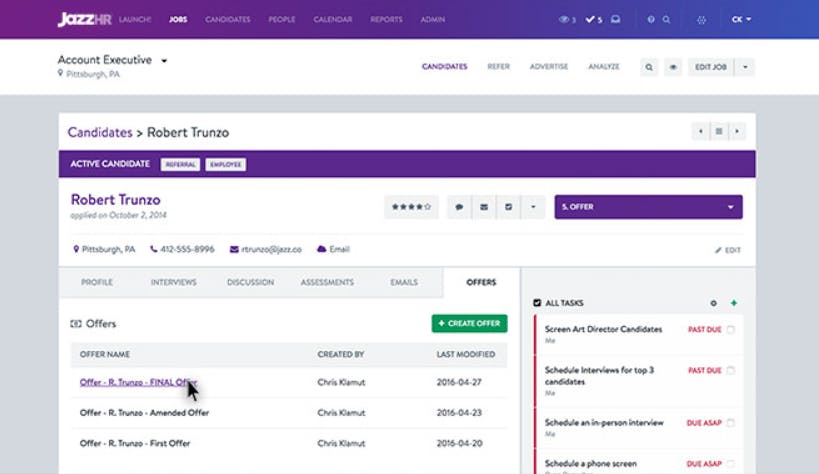Open the CANDIDATES top menu item
This screenshot has width=819, height=474.
click(x=228, y=19)
